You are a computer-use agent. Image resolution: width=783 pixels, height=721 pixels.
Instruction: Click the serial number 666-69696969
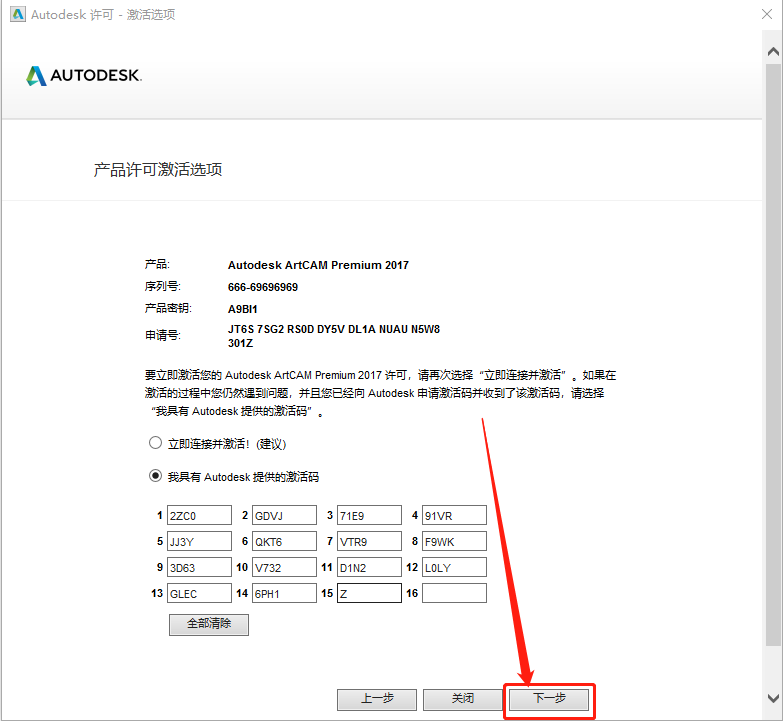click(263, 287)
